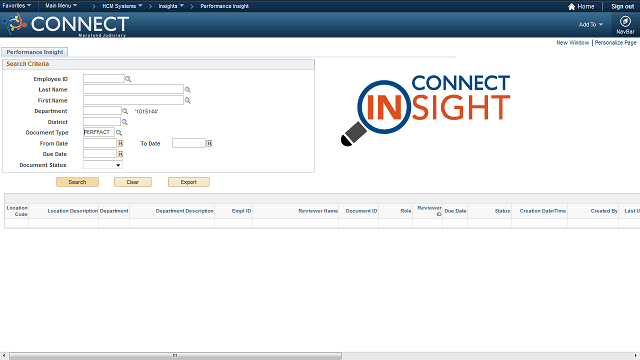Click the scrollbar left arrow

4,356
